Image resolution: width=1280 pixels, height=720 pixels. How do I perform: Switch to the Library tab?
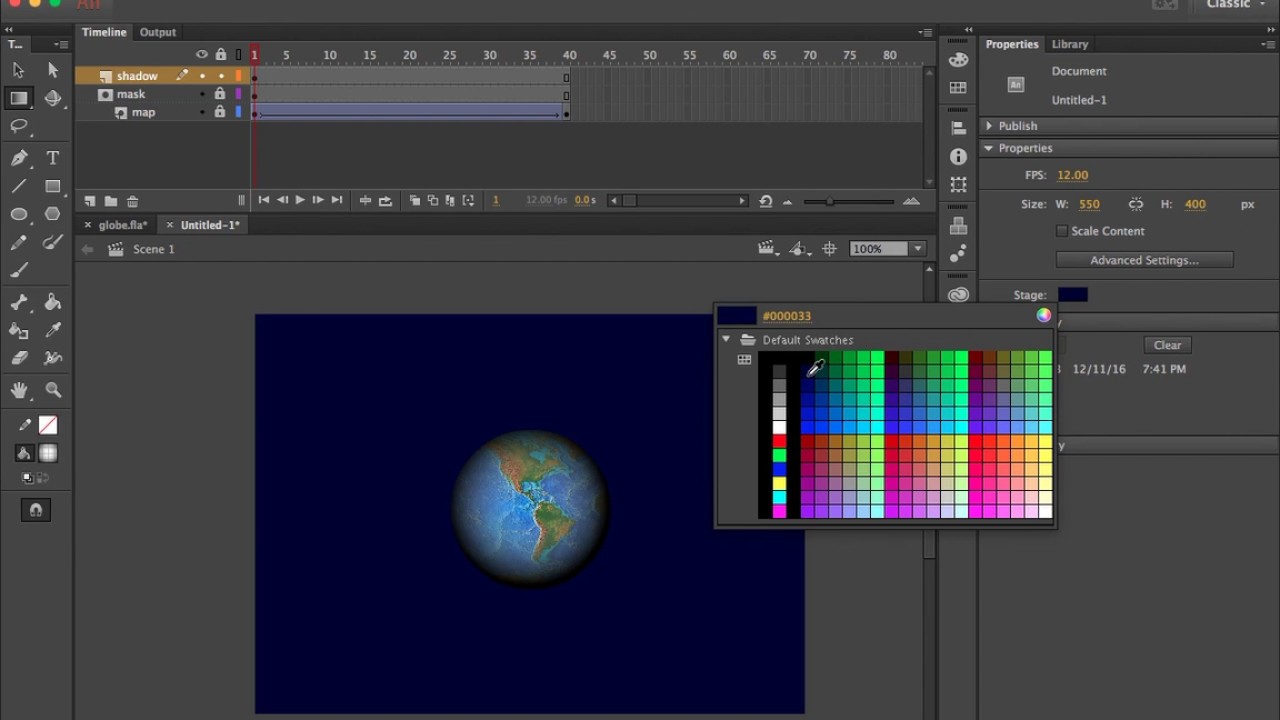point(1069,44)
